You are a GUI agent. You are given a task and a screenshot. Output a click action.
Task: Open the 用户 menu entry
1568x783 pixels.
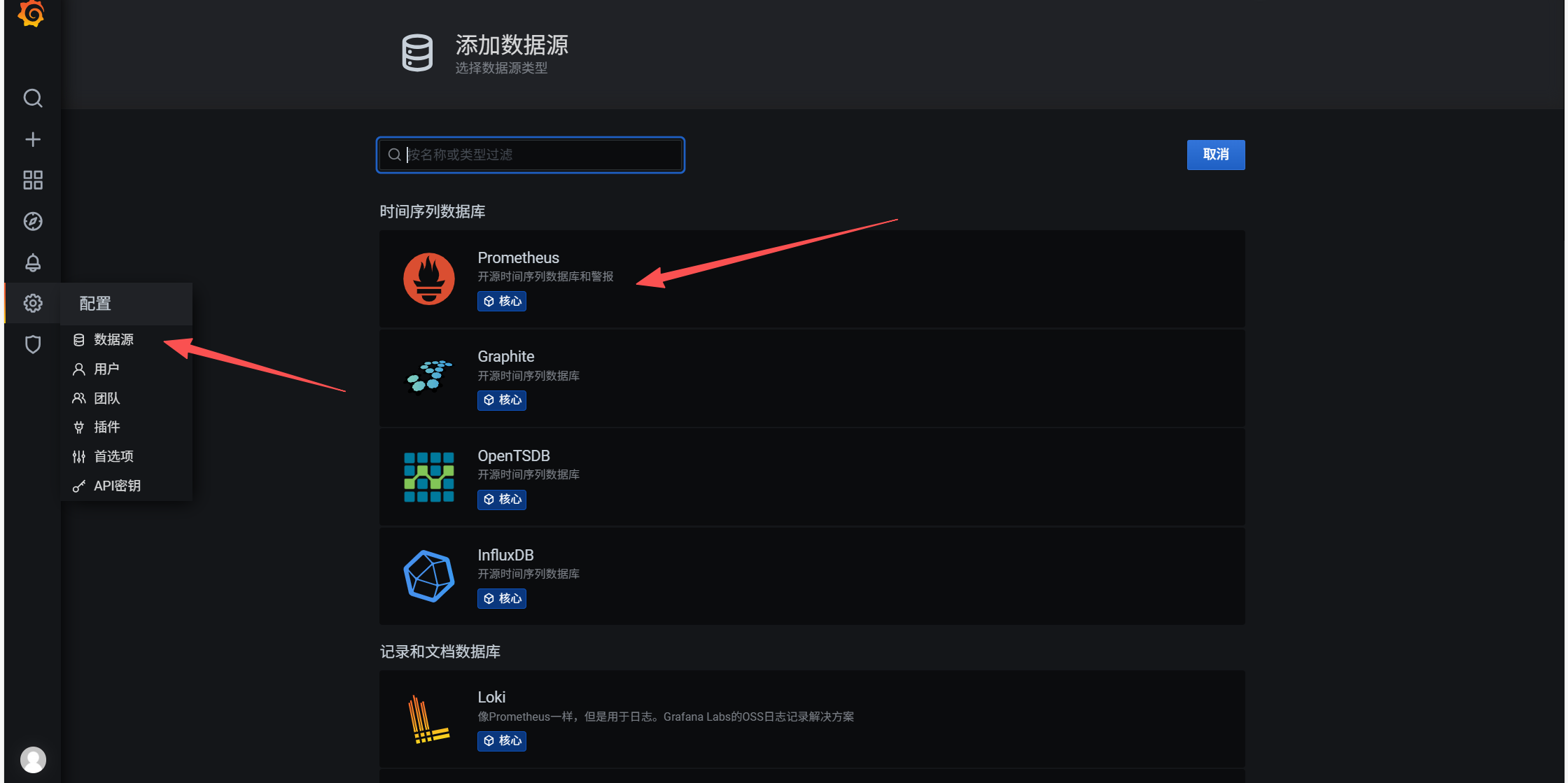[106, 369]
